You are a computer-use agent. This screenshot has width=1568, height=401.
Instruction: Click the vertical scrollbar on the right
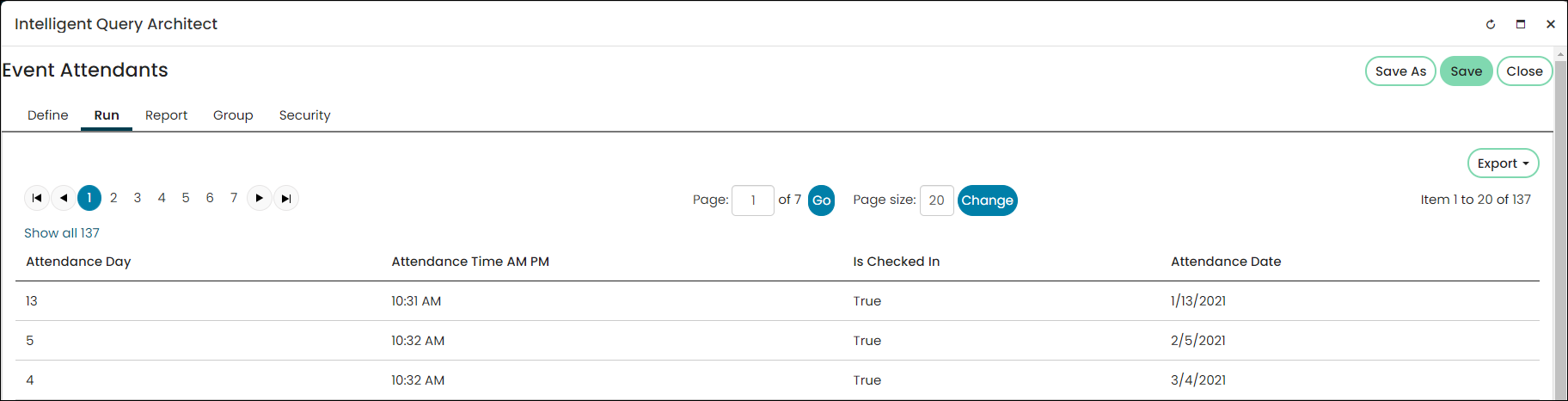(x=1560, y=224)
